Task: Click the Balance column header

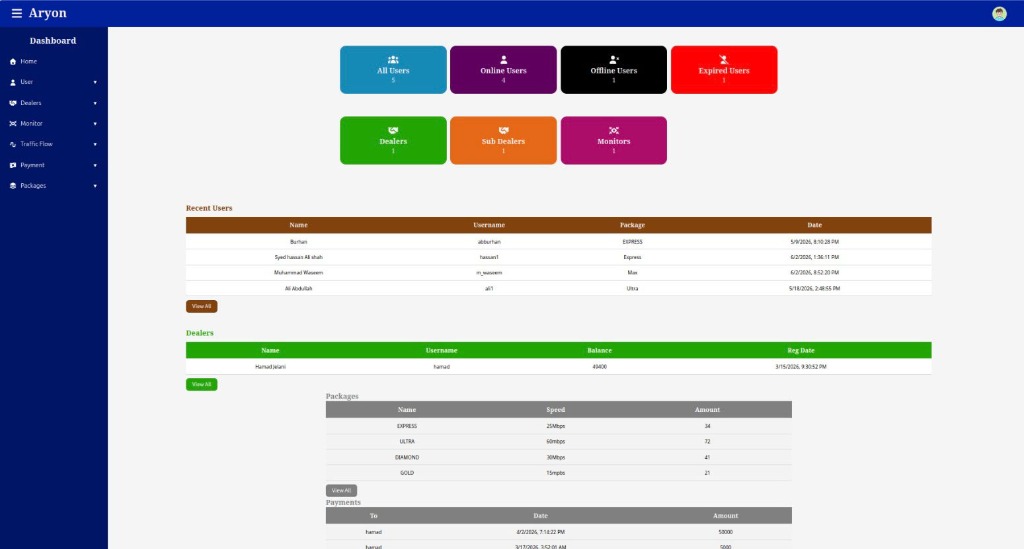Action: pos(600,351)
